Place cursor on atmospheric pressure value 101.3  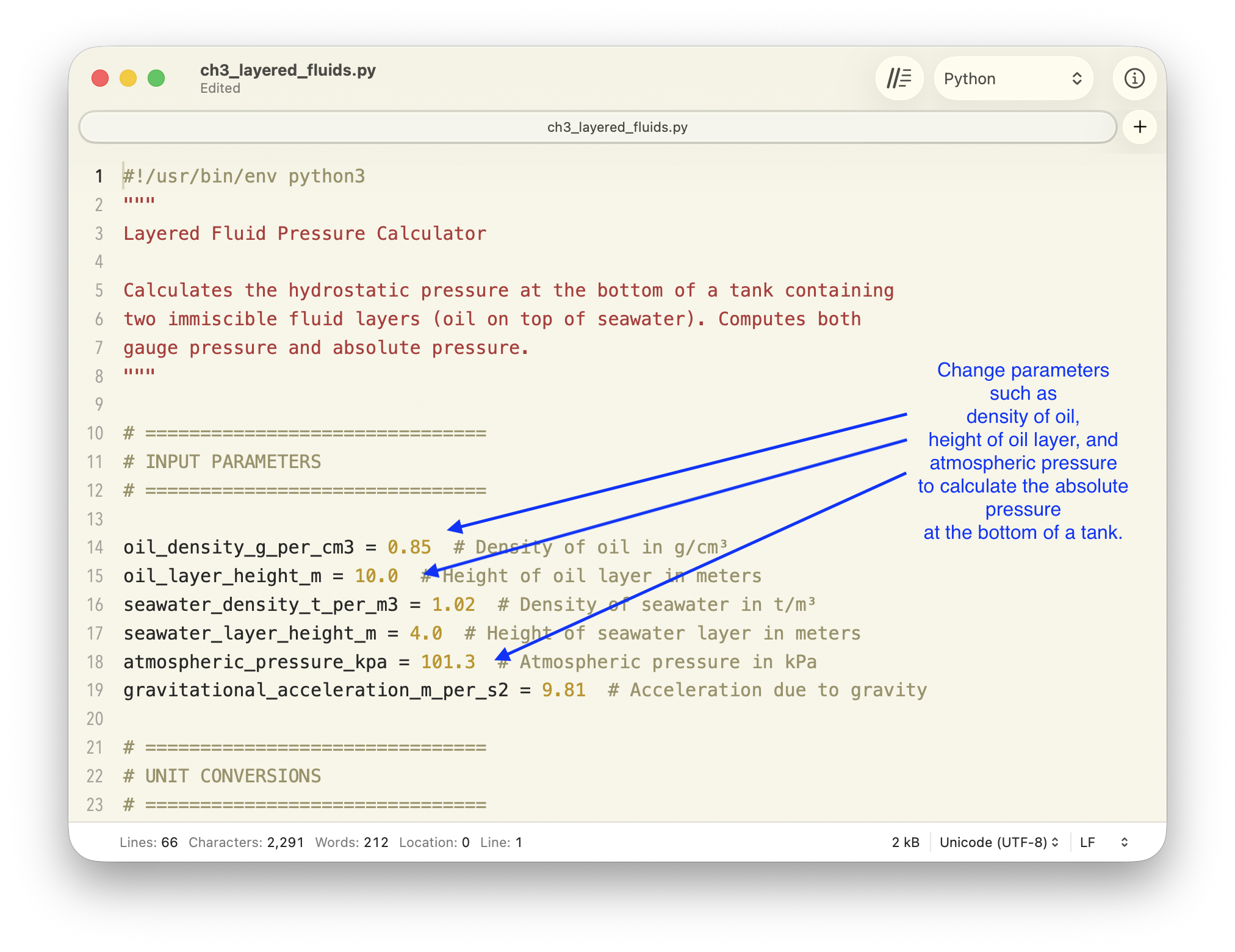[x=447, y=662]
